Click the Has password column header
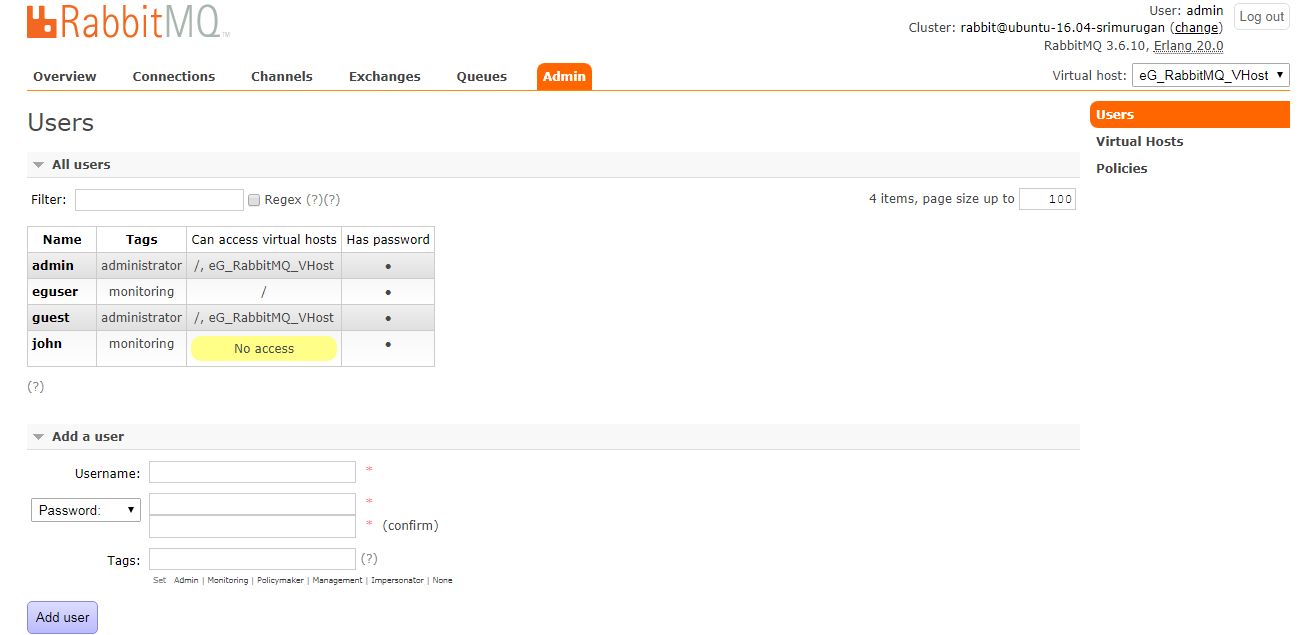The height and width of the screenshot is (635, 1315). coord(388,239)
